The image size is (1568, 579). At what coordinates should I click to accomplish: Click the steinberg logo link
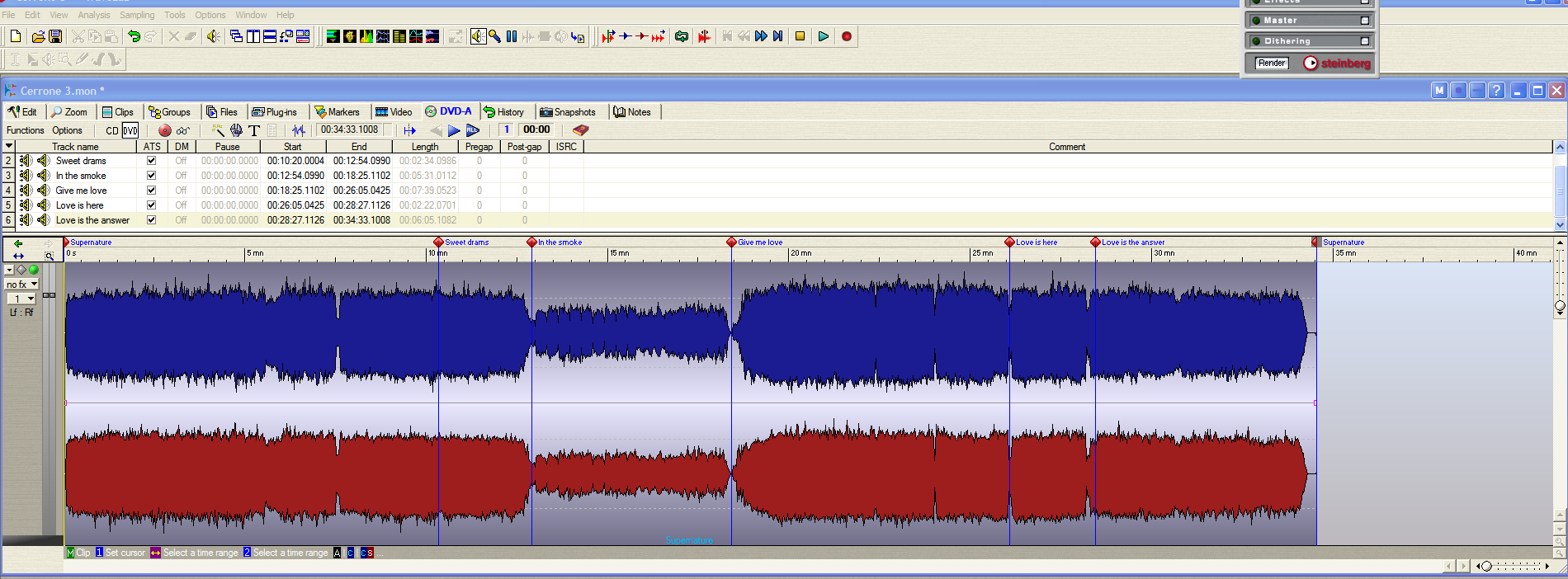point(1337,64)
